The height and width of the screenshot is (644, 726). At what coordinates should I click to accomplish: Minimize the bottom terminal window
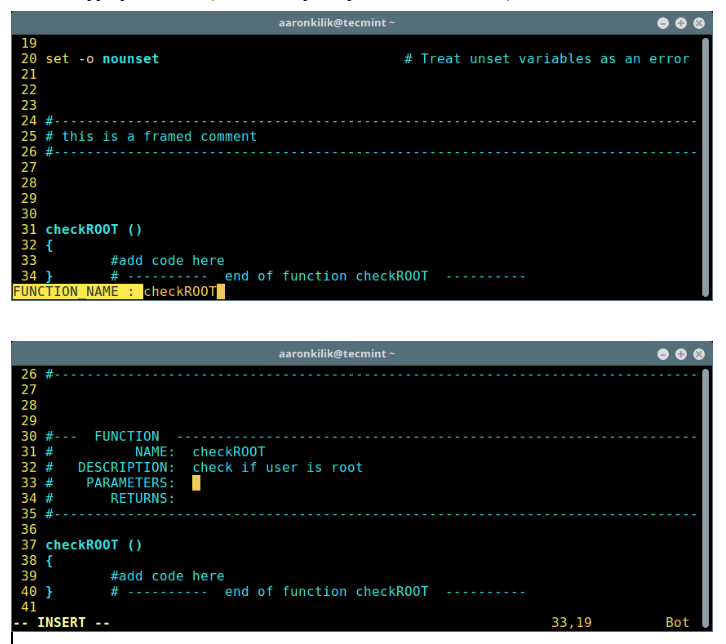point(663,354)
